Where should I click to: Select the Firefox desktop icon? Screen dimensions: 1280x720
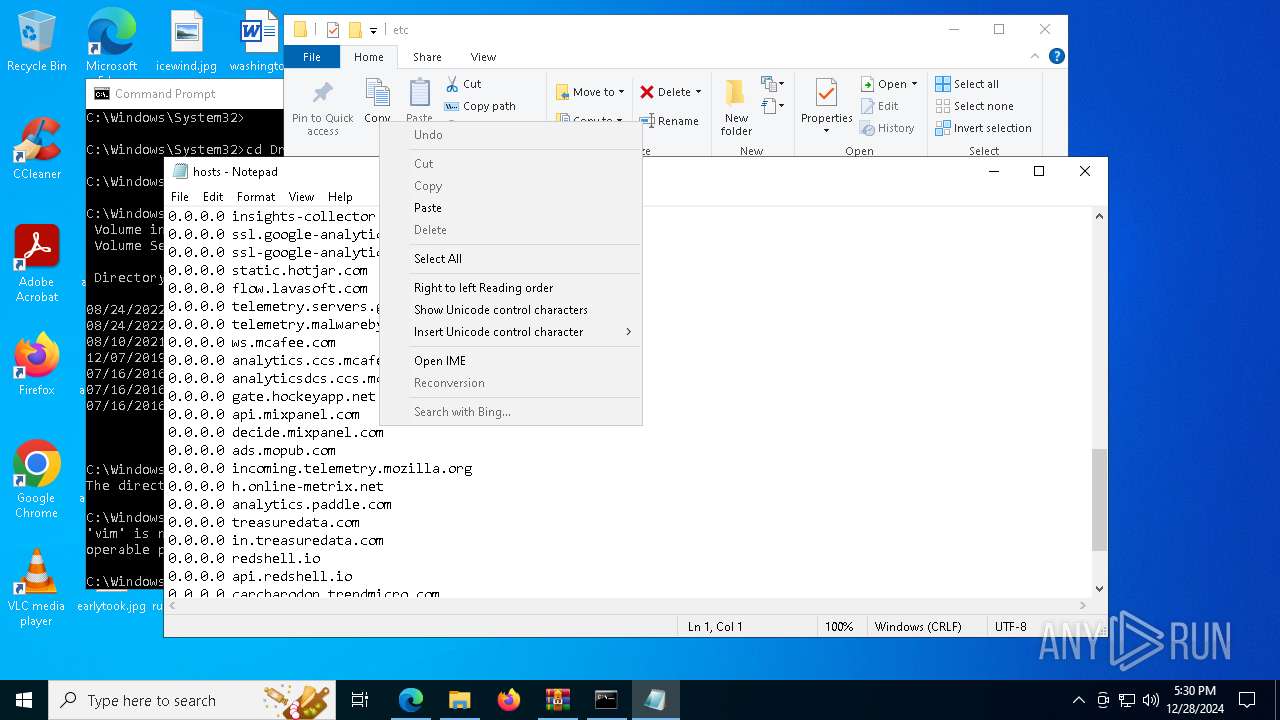pos(37,364)
